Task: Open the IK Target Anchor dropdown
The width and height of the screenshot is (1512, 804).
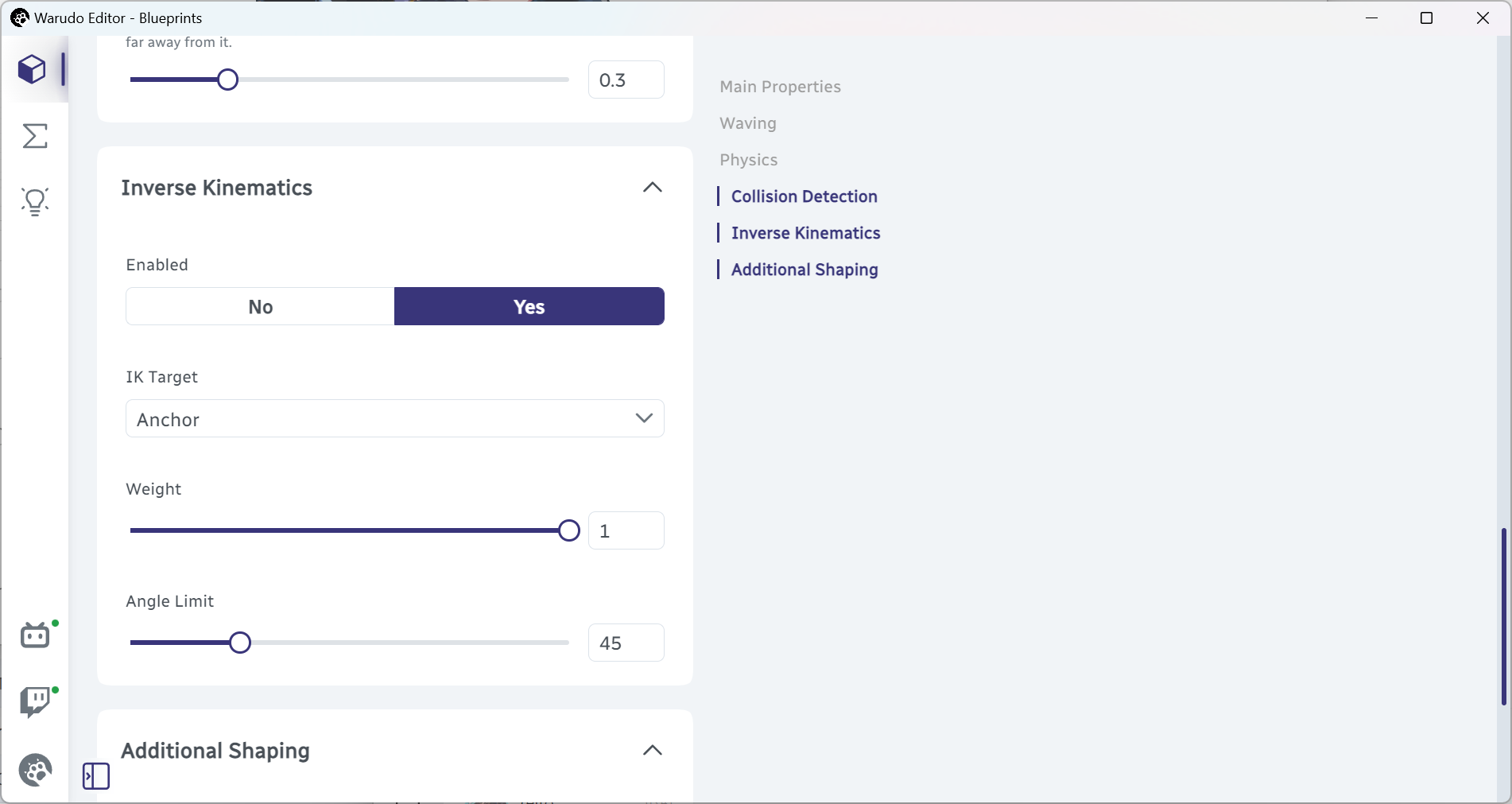Action: 395,418
